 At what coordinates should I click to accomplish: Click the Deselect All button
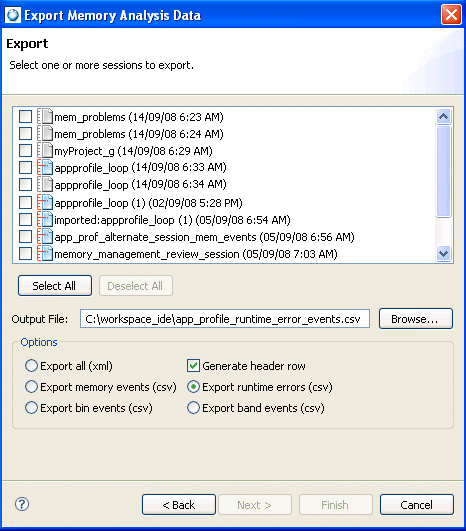pyautogui.click(x=136, y=286)
